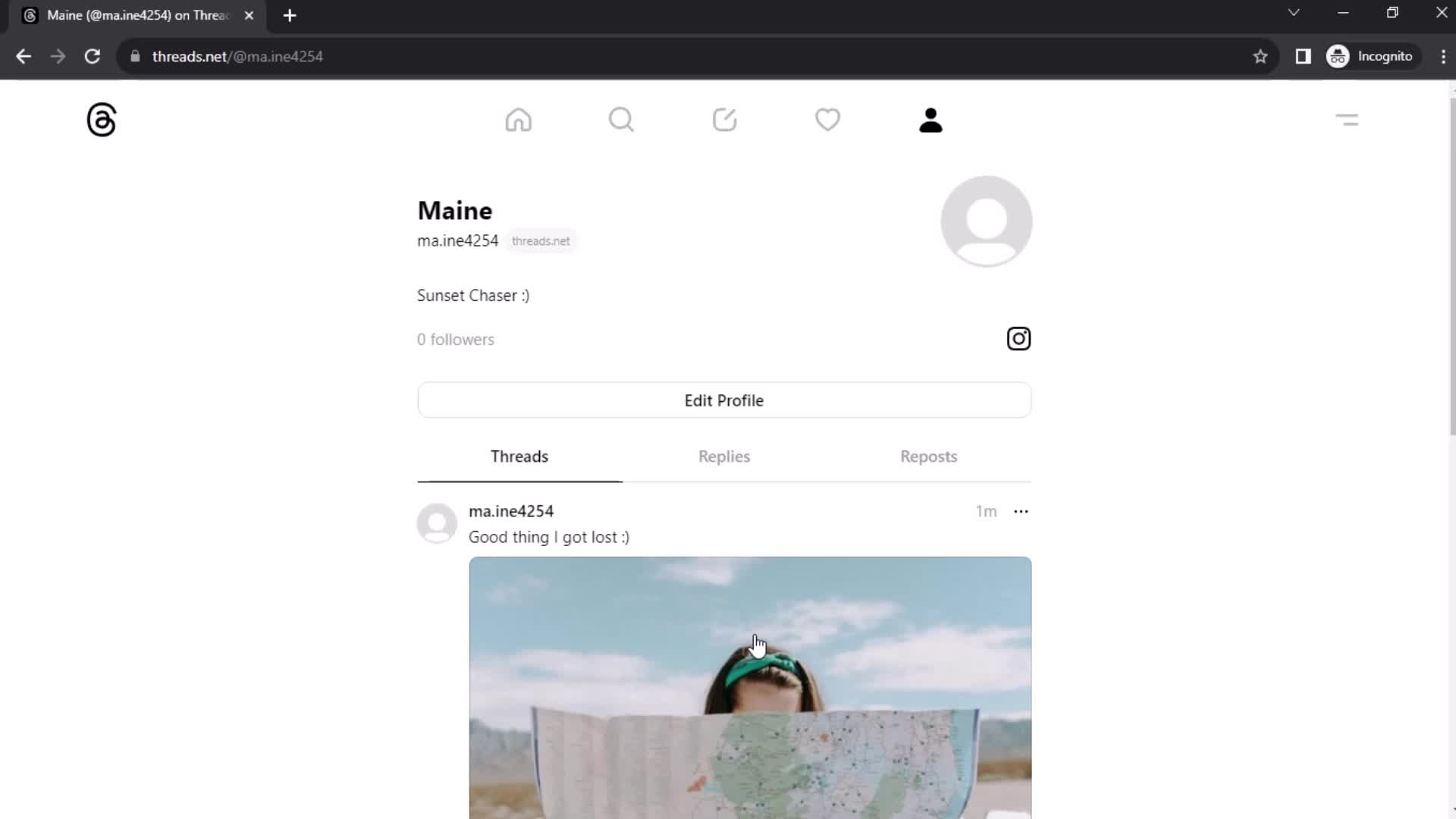Click the Threads home icon
The height and width of the screenshot is (819, 1456).
point(518,120)
